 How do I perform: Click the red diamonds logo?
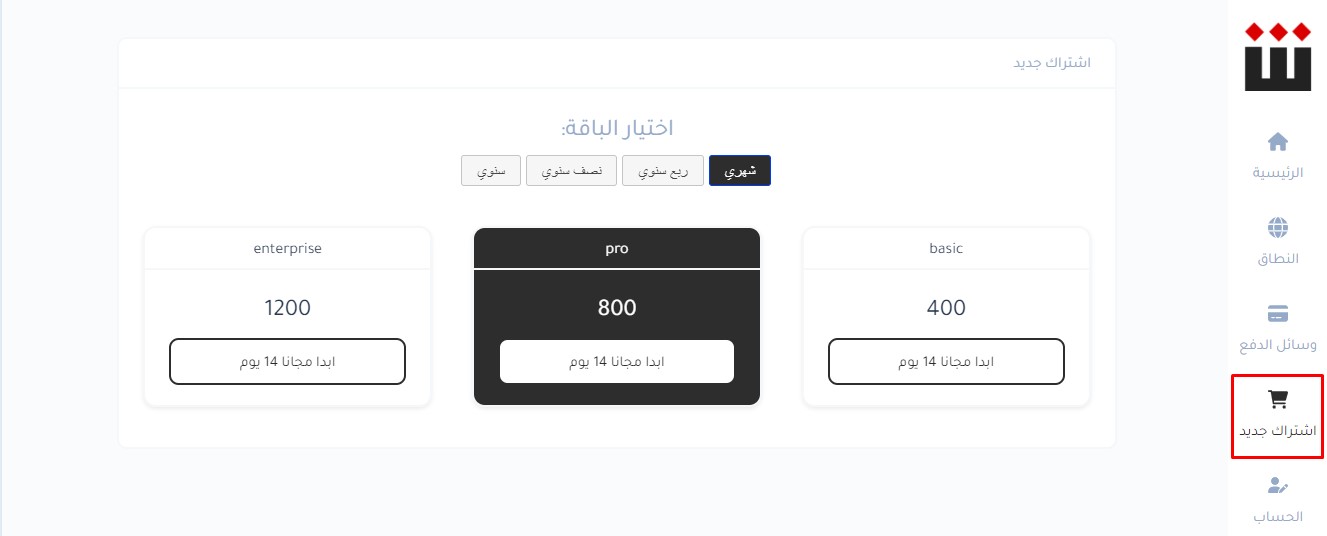point(1278,56)
